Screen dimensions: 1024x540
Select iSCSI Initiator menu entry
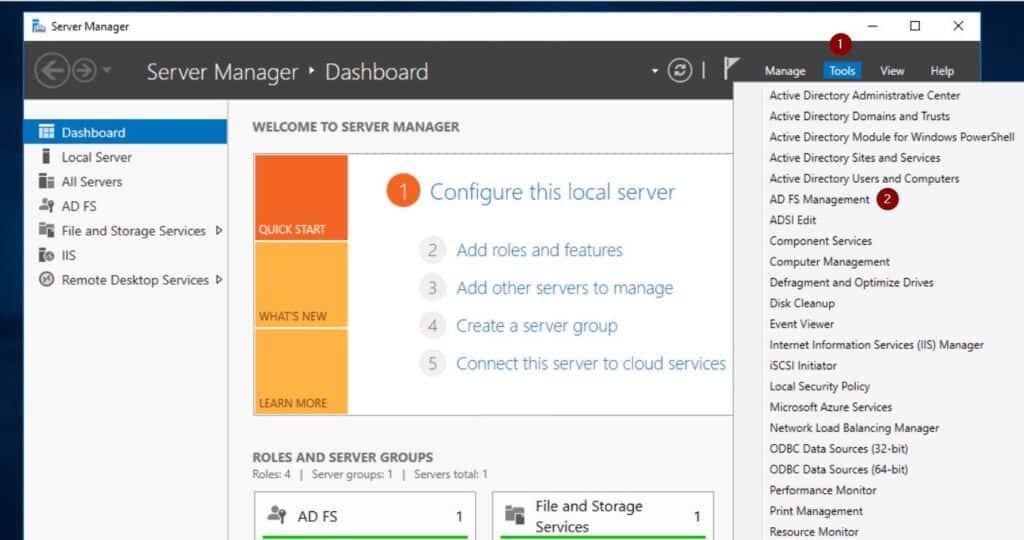coord(803,366)
